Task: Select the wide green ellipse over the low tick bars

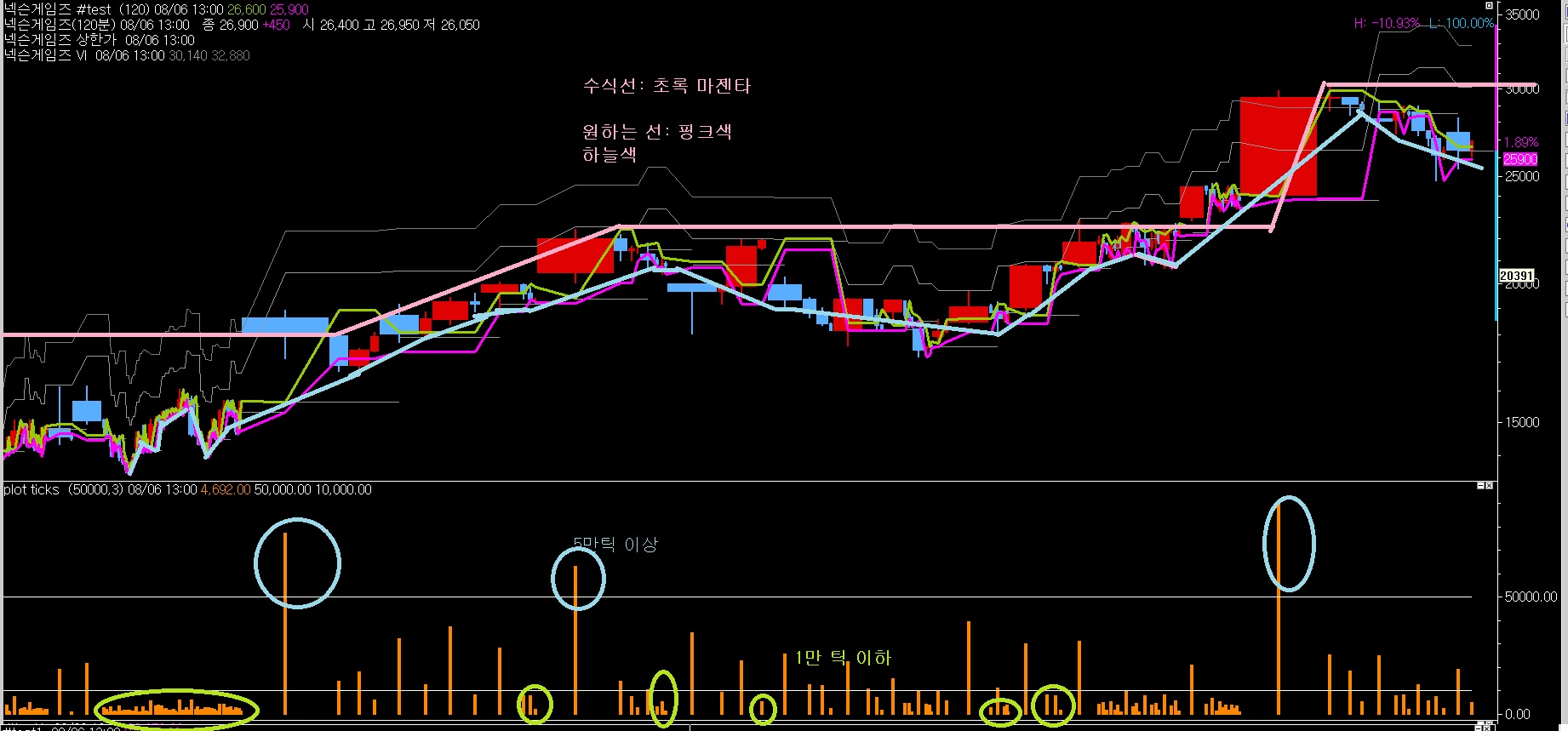Action: [x=177, y=709]
